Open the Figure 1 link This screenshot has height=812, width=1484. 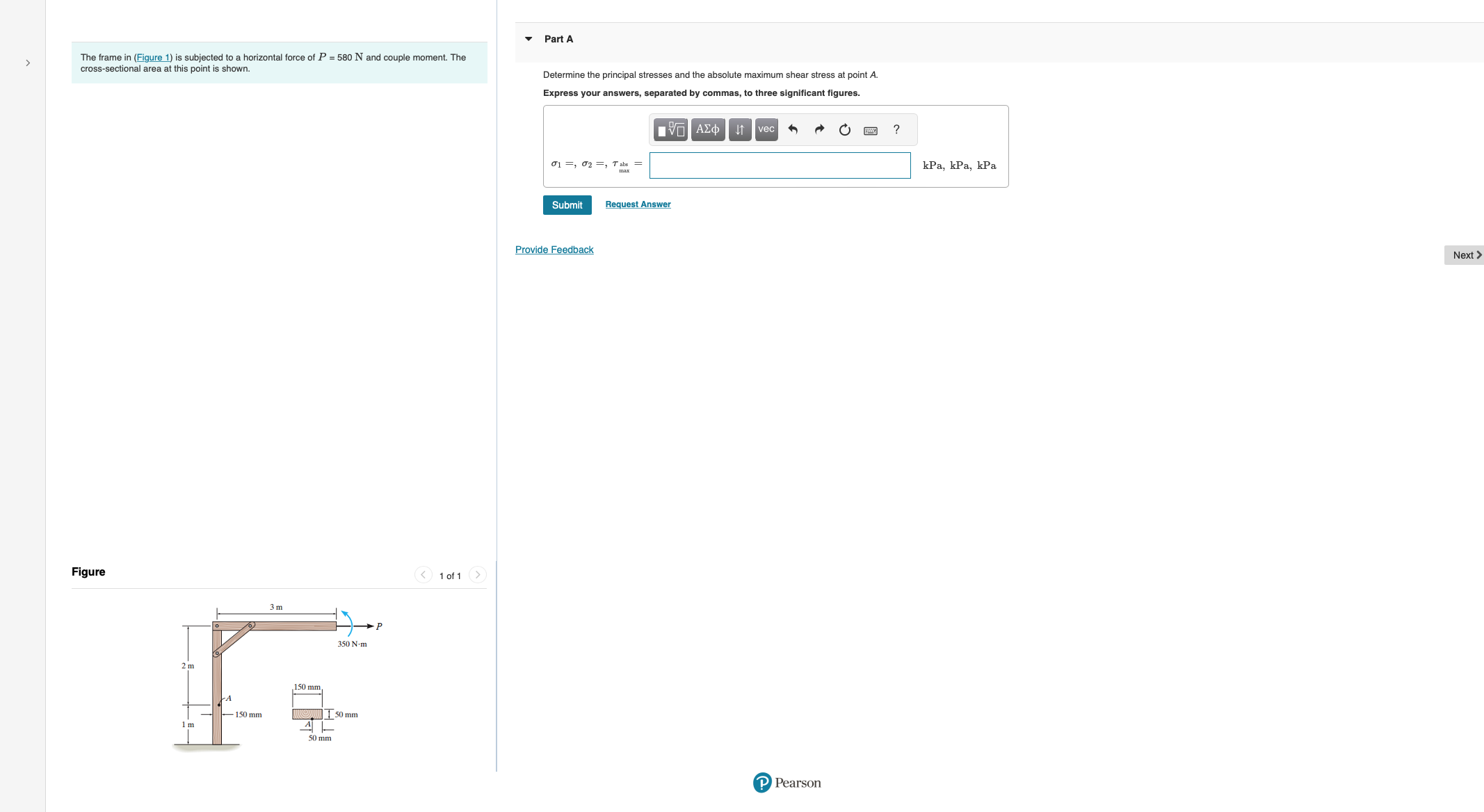click(152, 58)
